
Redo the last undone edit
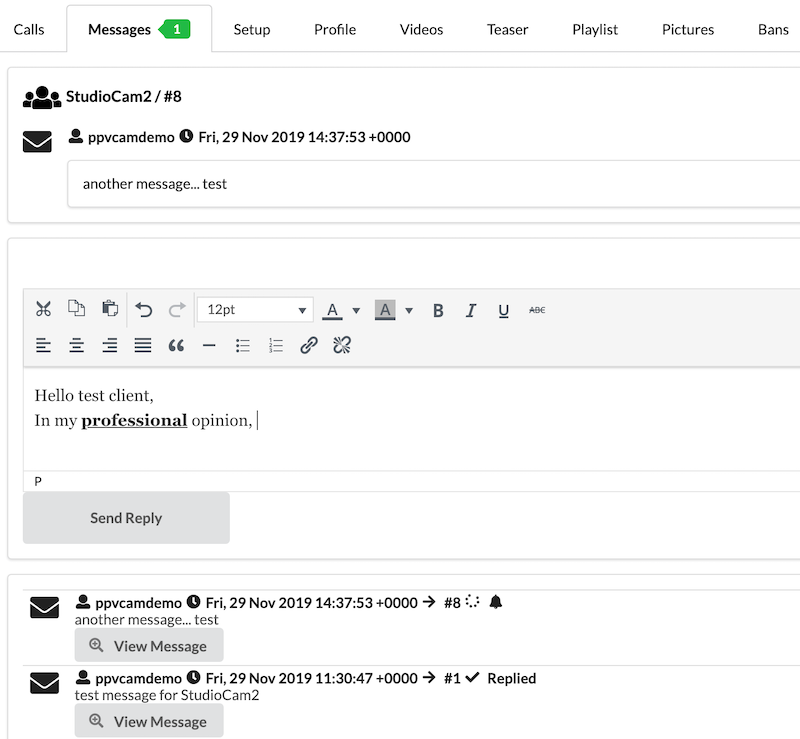177,309
